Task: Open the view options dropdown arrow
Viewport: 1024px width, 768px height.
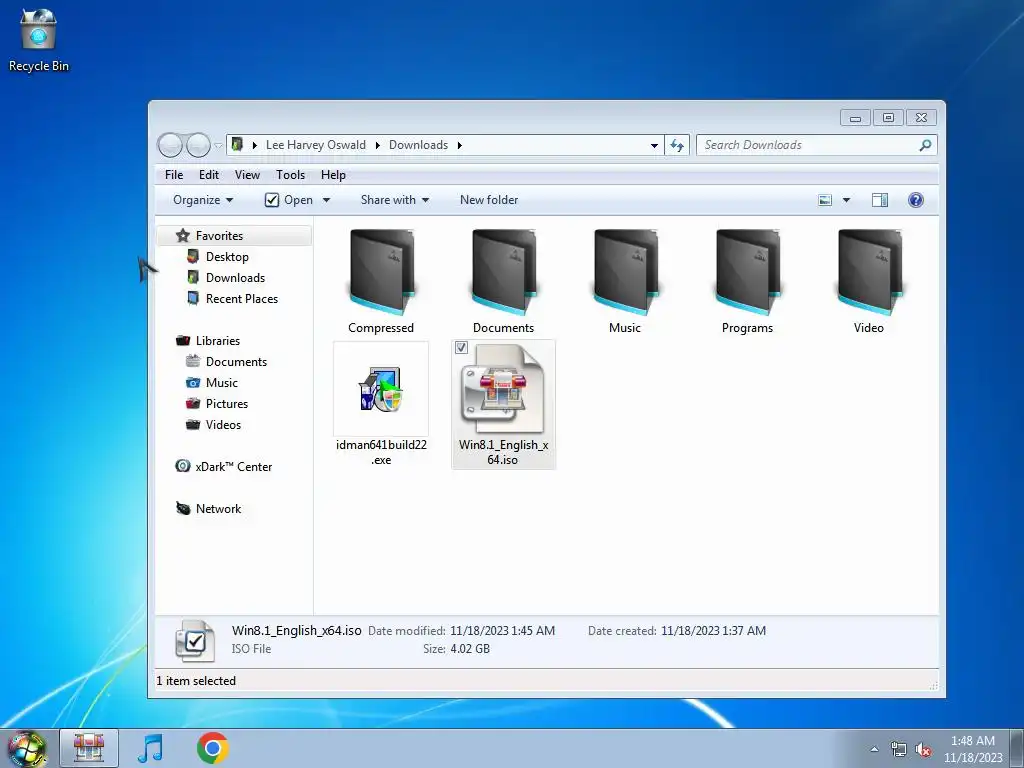Action: tap(846, 200)
